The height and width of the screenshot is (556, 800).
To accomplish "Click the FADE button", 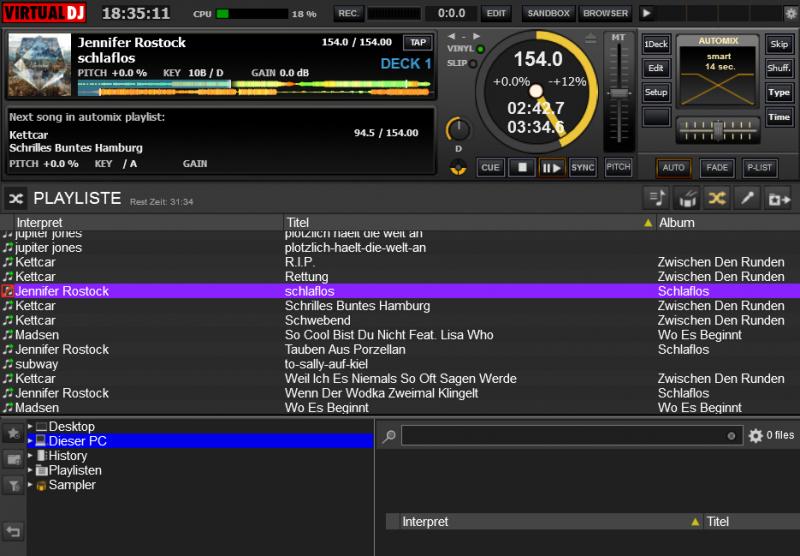I will click(717, 168).
